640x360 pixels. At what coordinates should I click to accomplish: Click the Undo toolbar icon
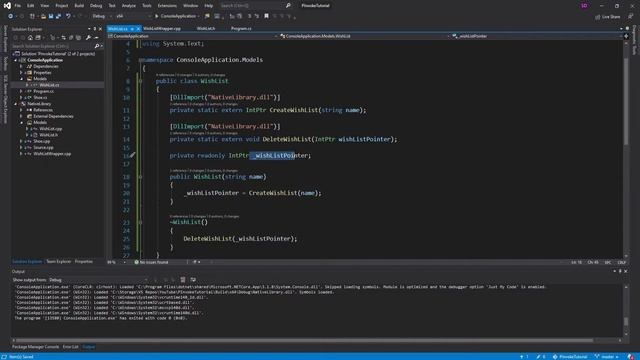pyautogui.click(x=68, y=16)
